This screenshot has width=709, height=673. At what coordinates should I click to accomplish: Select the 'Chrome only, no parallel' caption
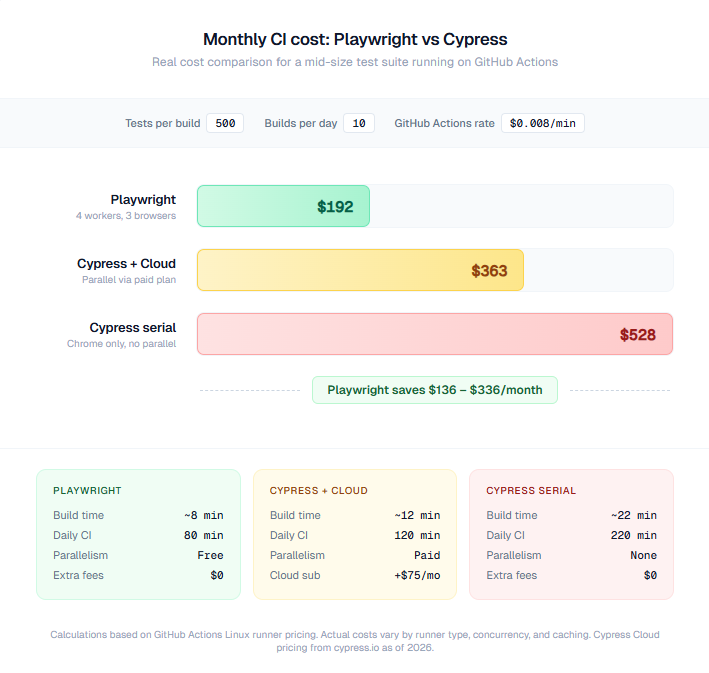pos(121,344)
